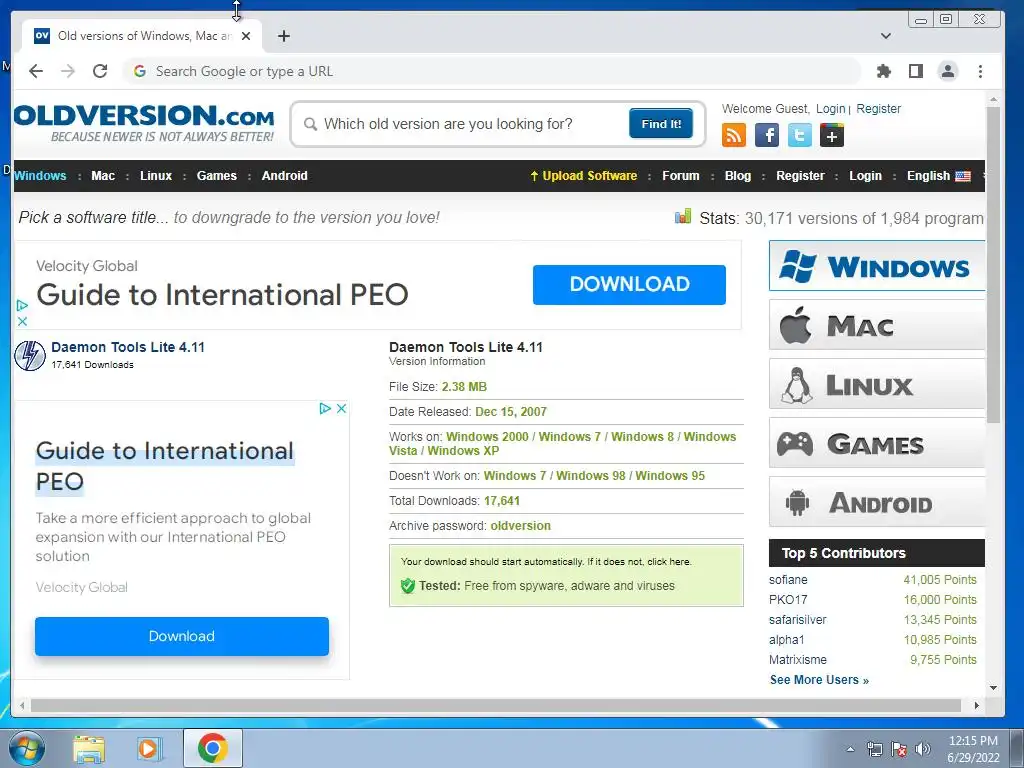Close the Old versions tab
1024x768 pixels.
pos(246,36)
